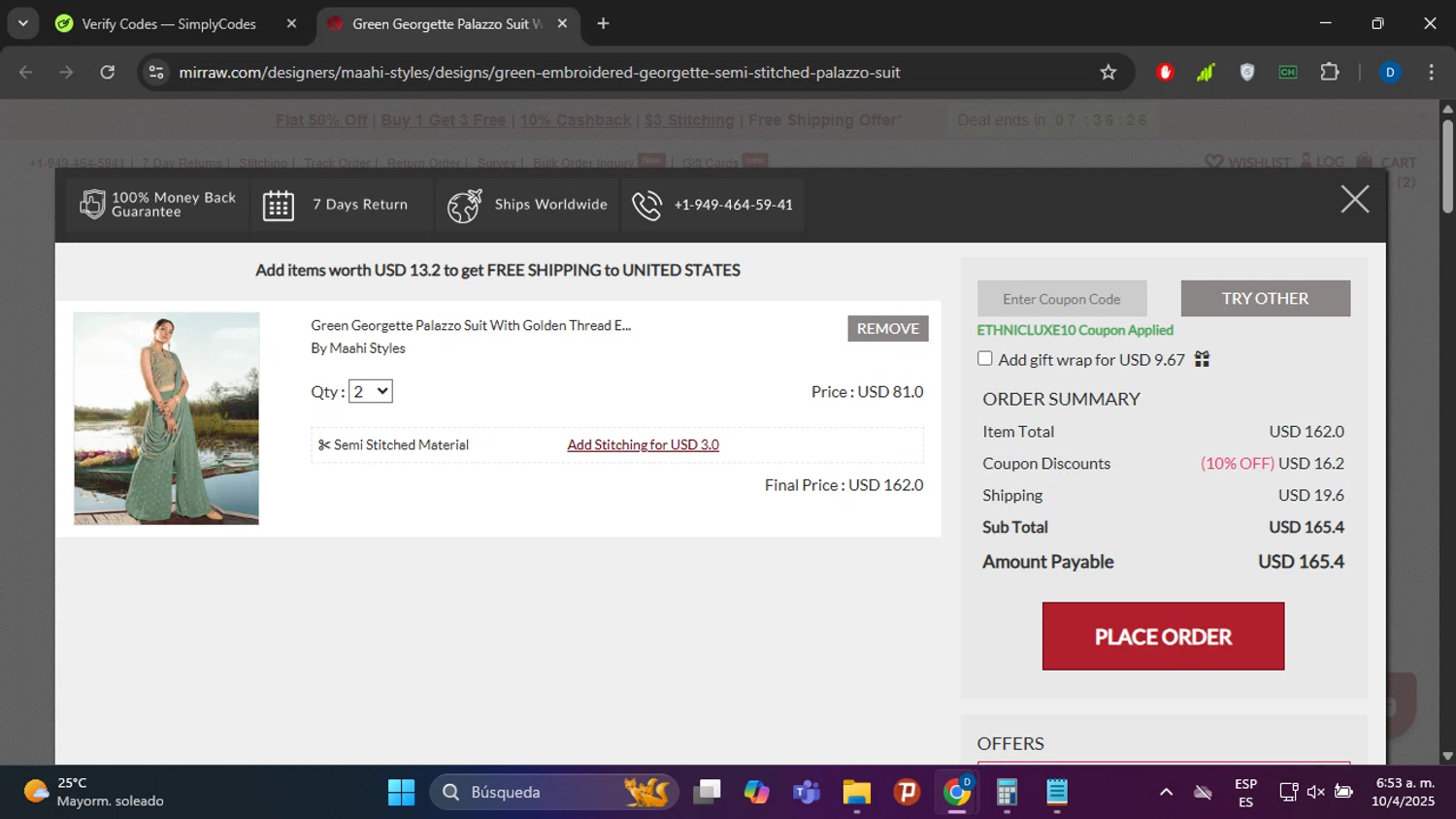Viewport: 1456px width, 819px height.
Task: Click the Amount Payable USD 165.4 value
Action: [1301, 562]
